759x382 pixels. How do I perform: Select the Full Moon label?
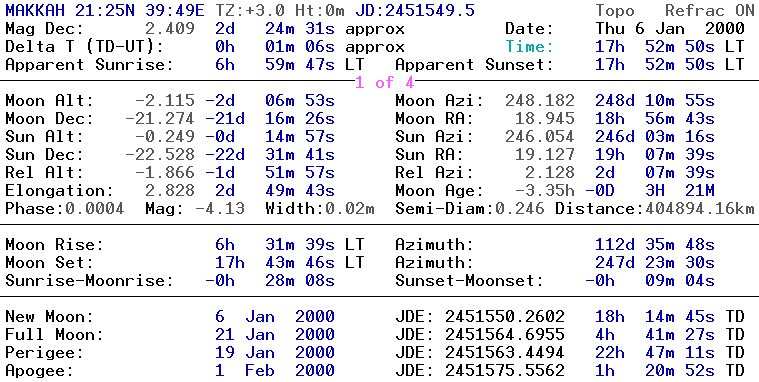click(55, 335)
